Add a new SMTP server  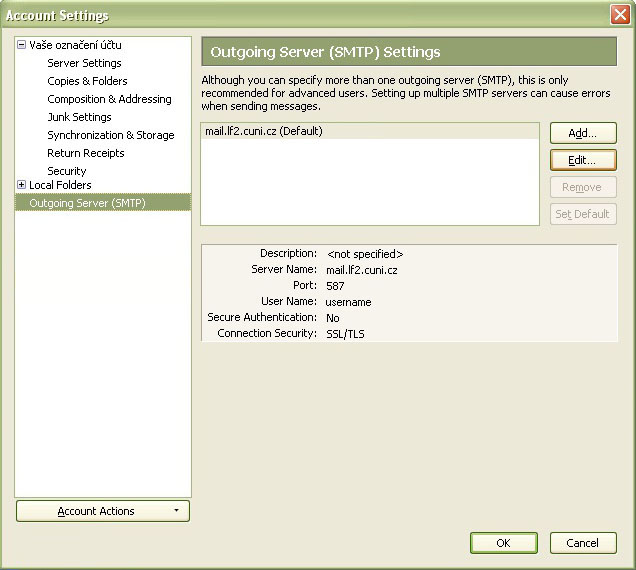tap(583, 133)
